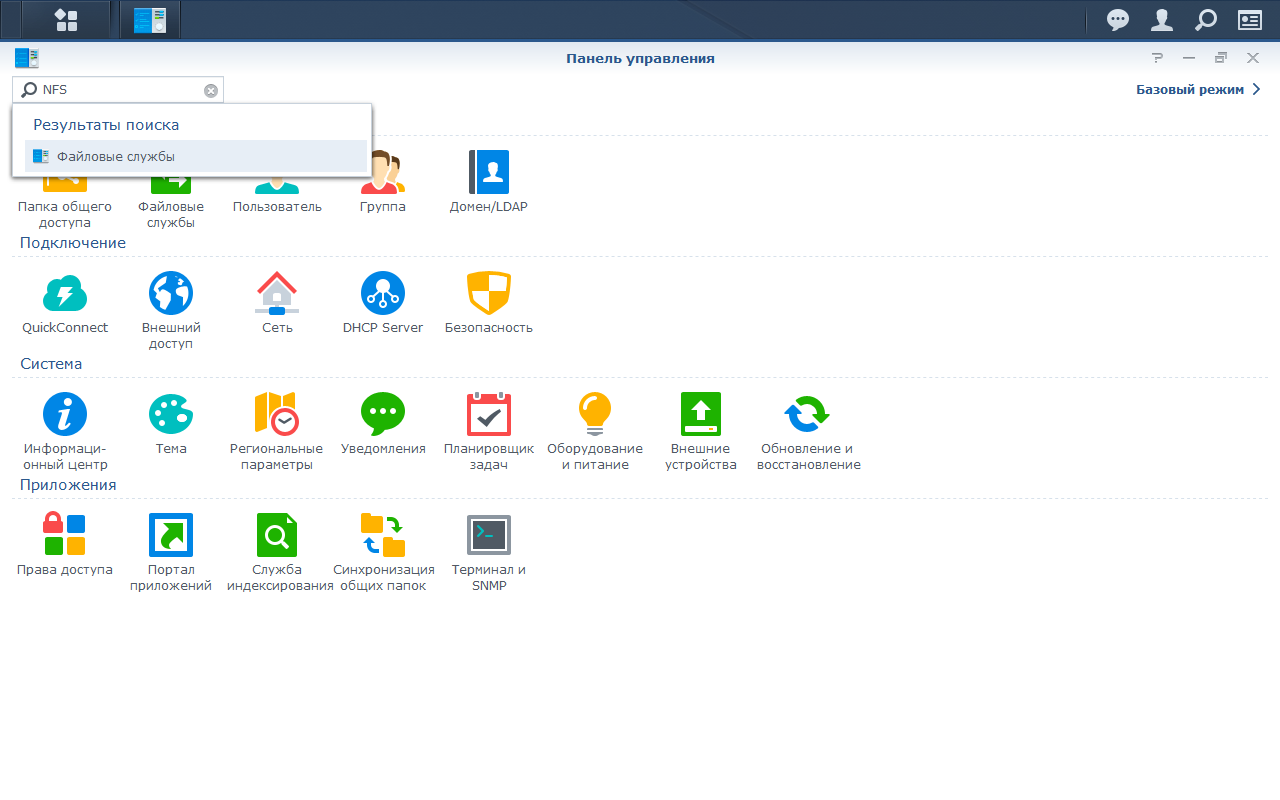This screenshot has height=800, width=1280.
Task: Open Региональные параметры settings
Action: tap(277, 432)
